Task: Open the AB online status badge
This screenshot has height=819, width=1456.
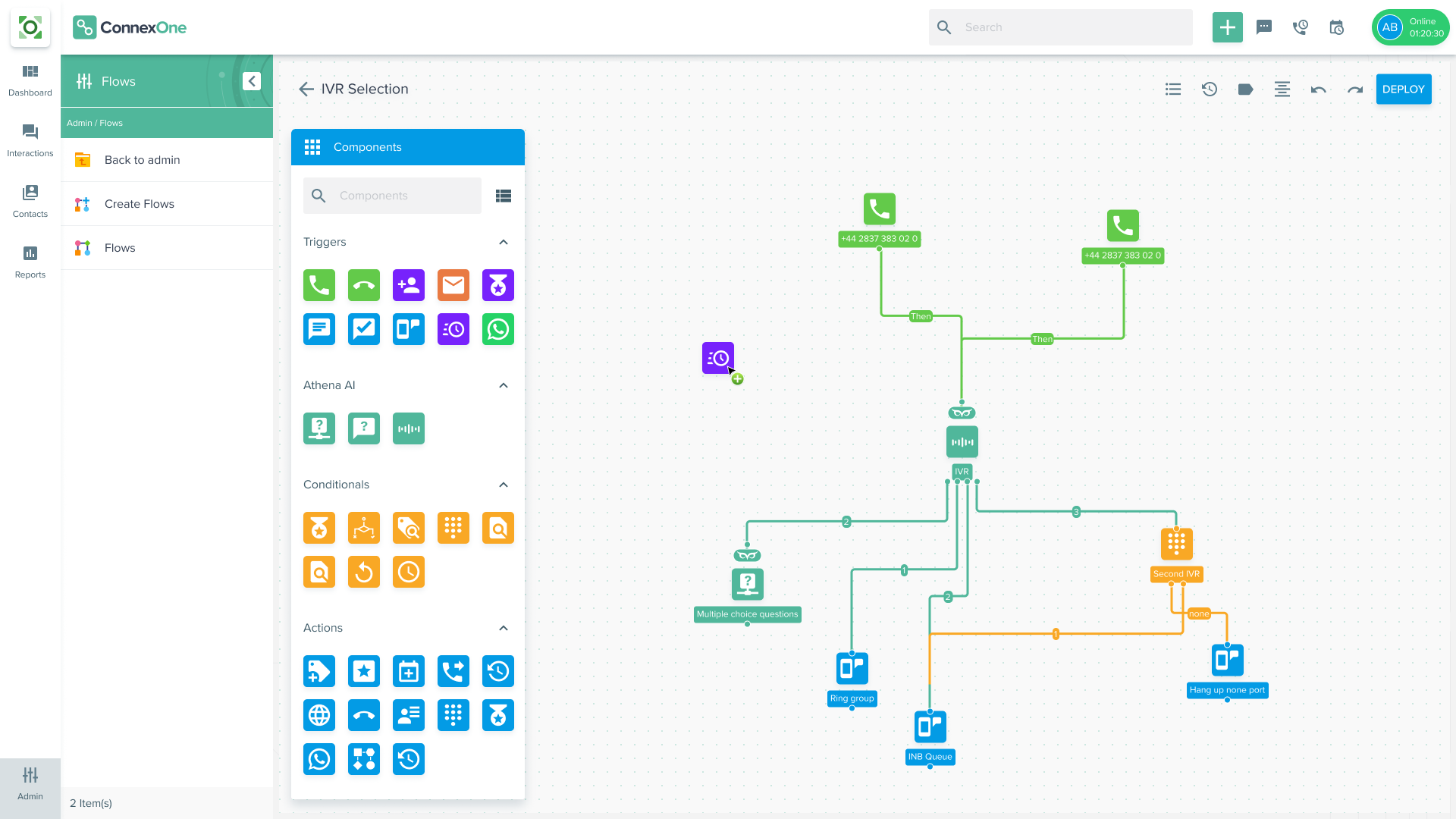Action: coord(1410,27)
